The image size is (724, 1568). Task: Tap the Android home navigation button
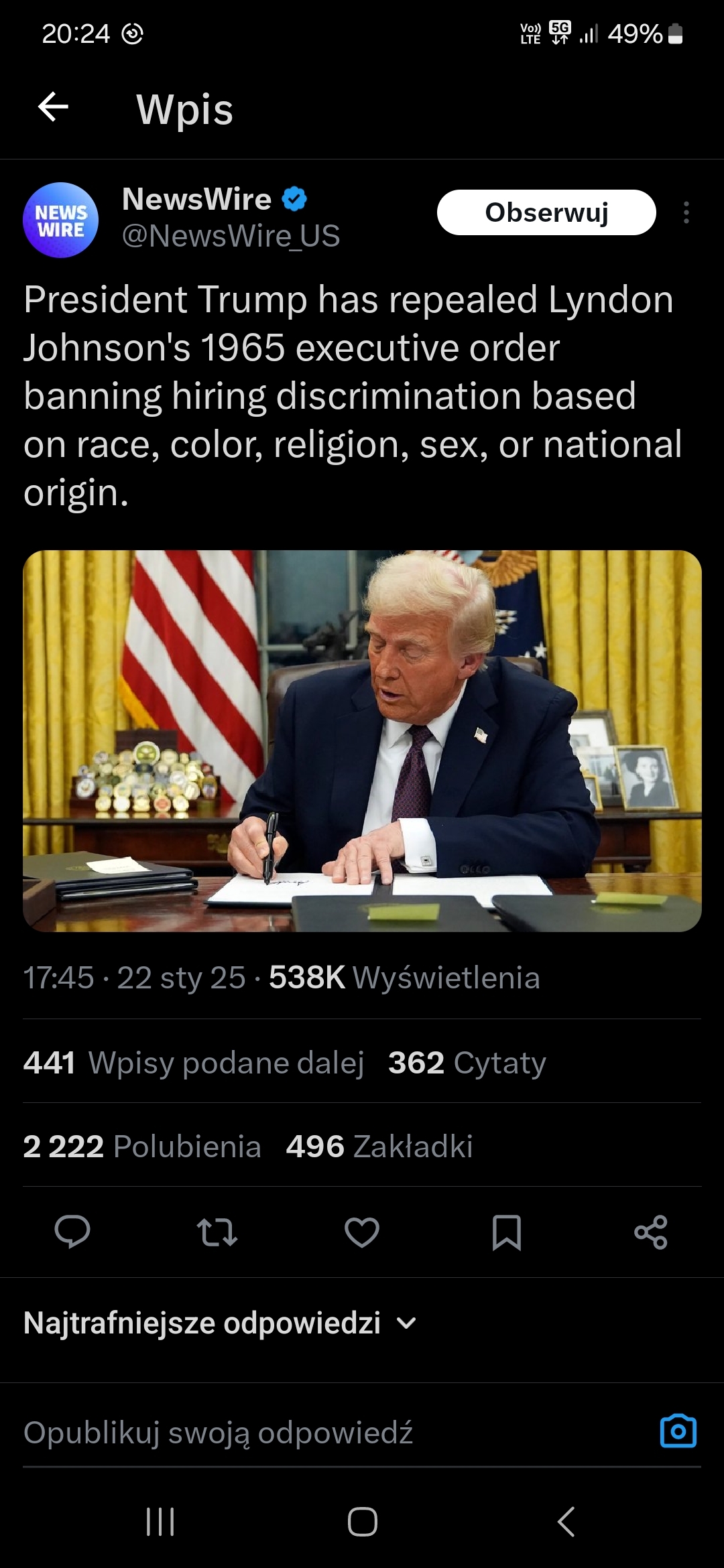point(362,1521)
